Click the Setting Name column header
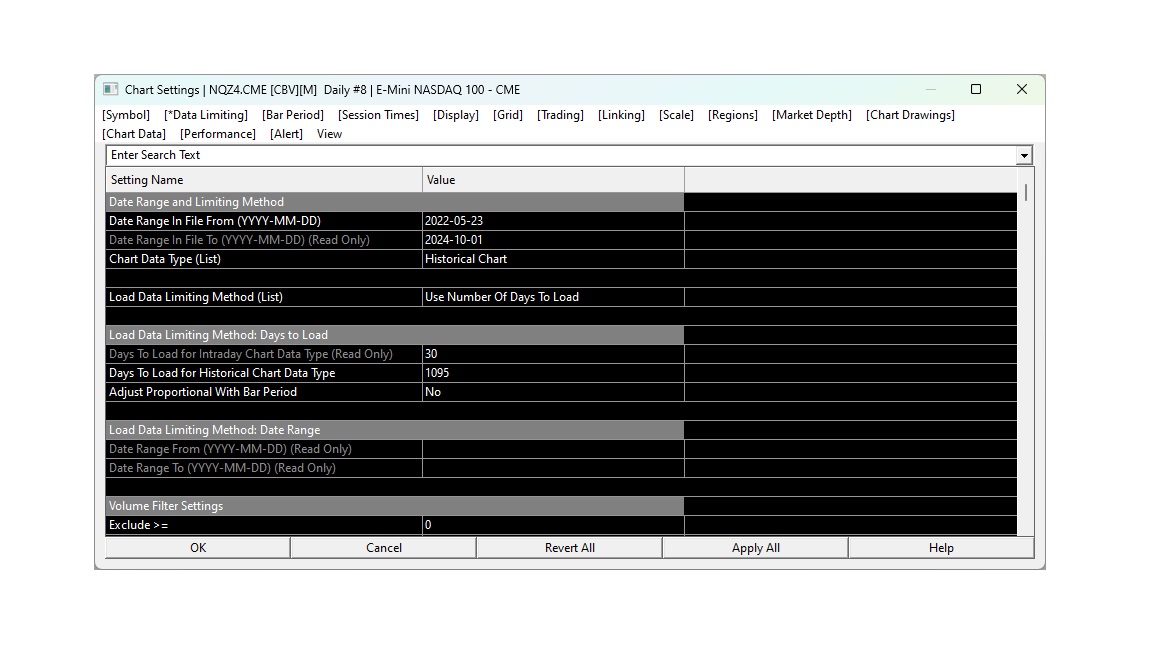This screenshot has height=648, width=1152. coord(264,180)
